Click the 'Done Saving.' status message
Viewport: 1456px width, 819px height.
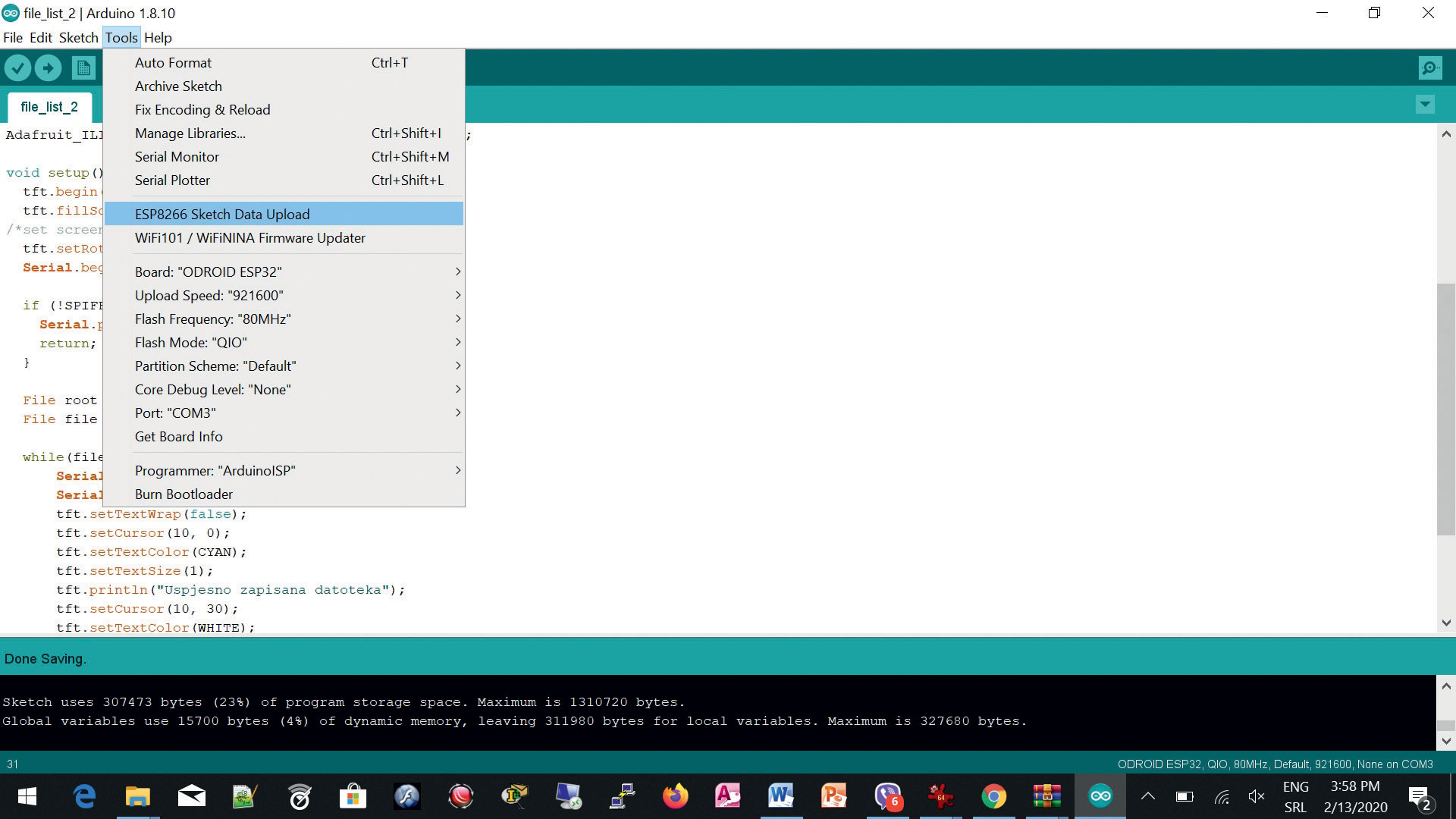[x=45, y=659]
